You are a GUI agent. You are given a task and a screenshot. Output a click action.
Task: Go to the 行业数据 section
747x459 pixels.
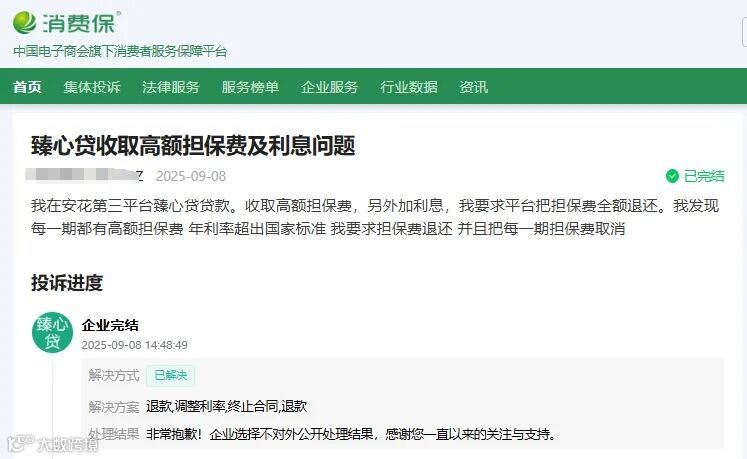409,87
